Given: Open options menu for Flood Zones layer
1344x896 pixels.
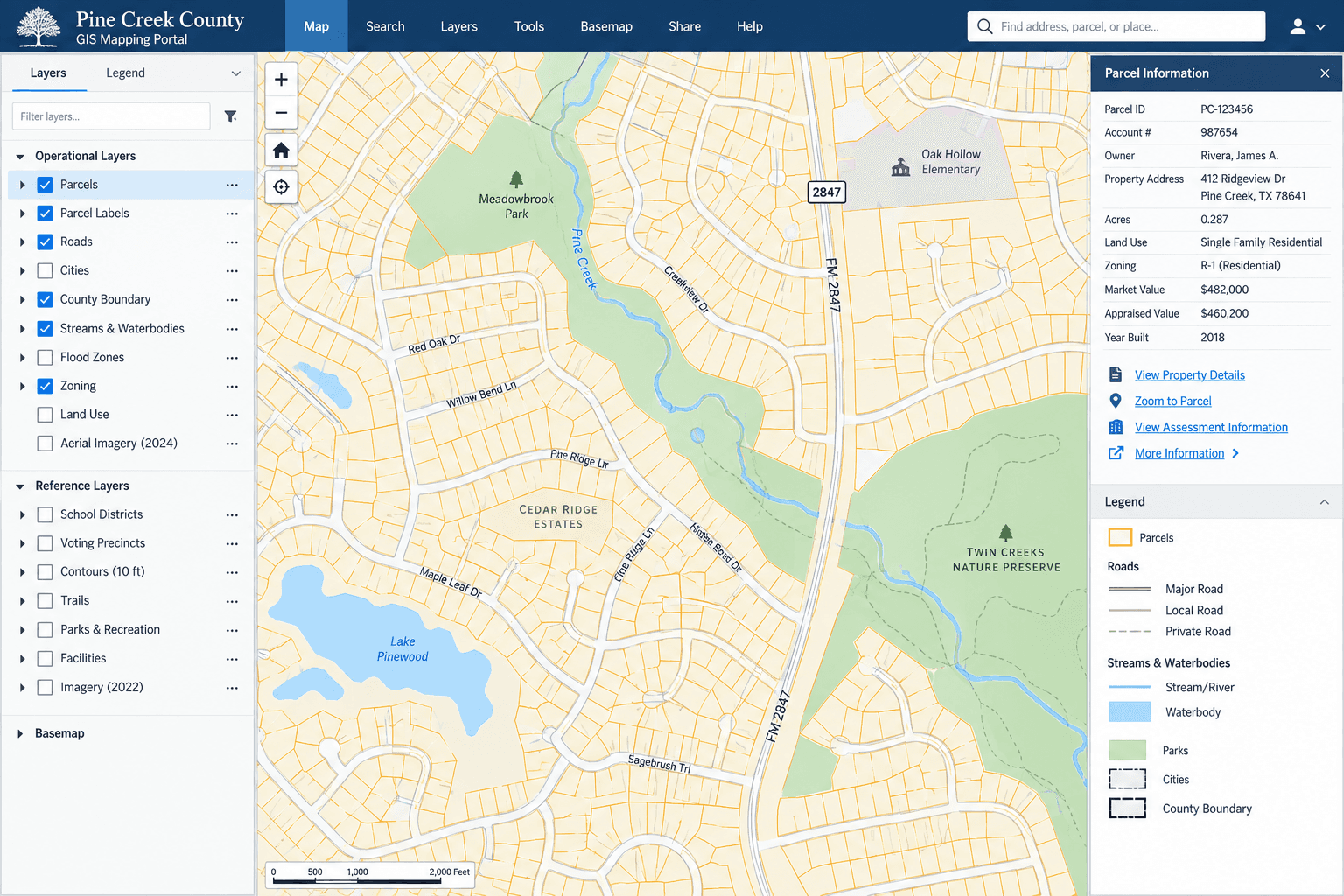Looking at the screenshot, I should (232, 358).
